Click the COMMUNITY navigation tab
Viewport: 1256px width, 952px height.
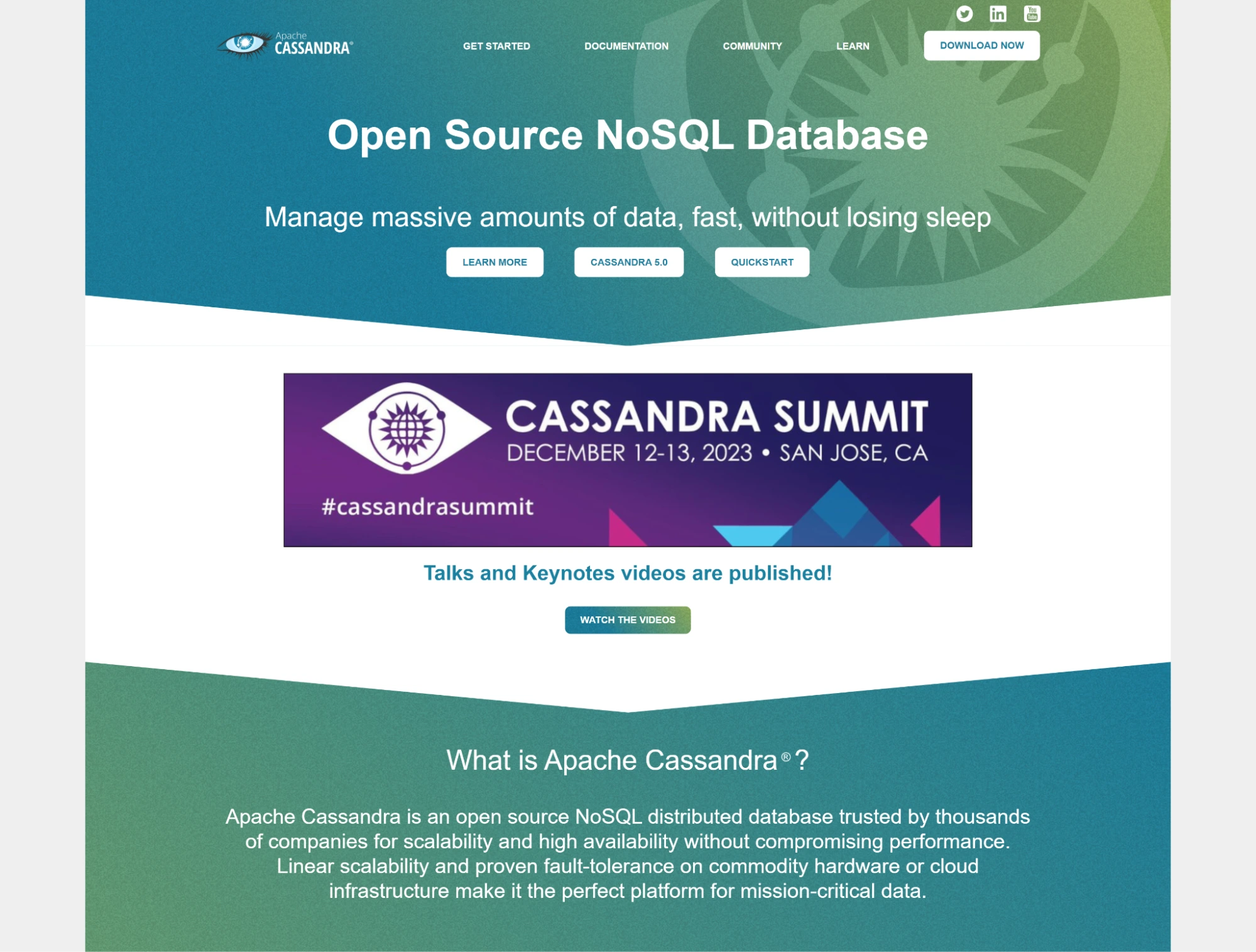pyautogui.click(x=752, y=45)
